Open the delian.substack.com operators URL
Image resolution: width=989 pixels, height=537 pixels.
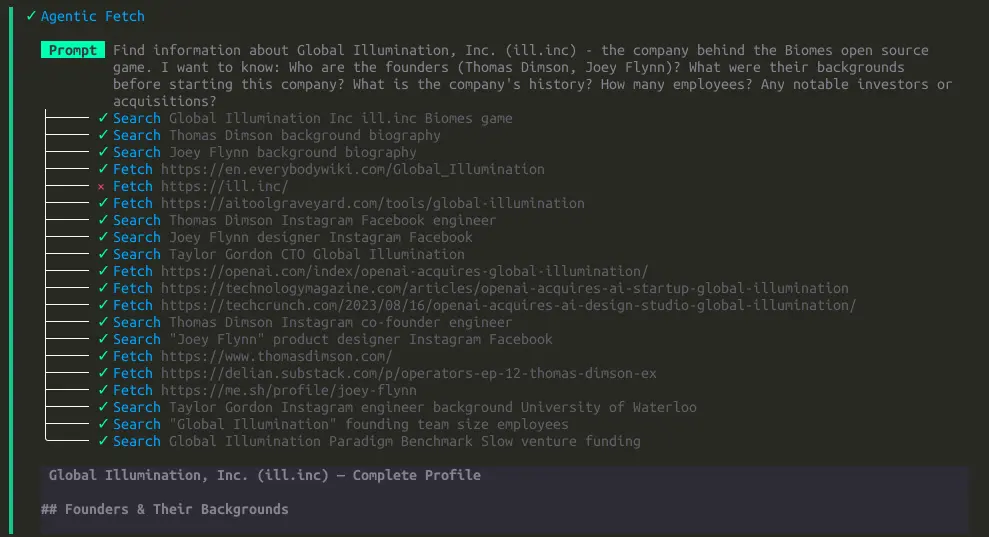[x=409, y=374]
